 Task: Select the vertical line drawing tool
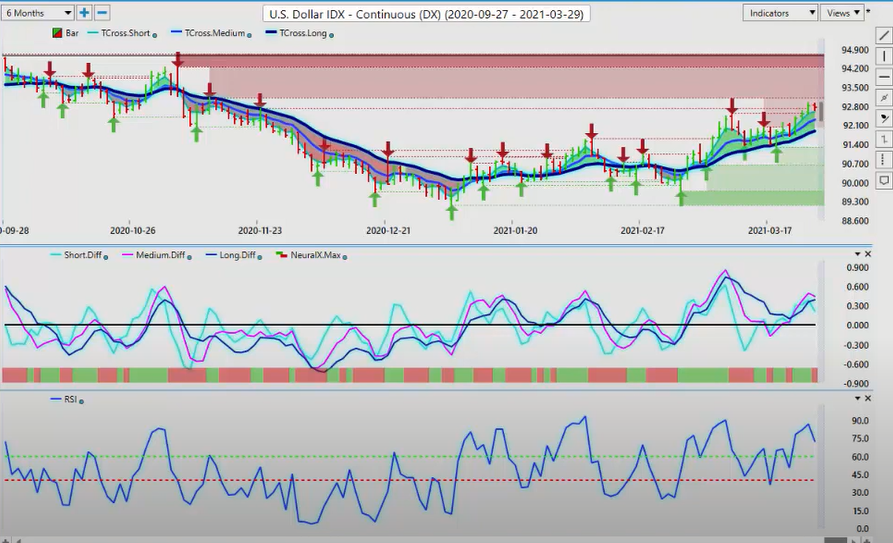(x=884, y=56)
